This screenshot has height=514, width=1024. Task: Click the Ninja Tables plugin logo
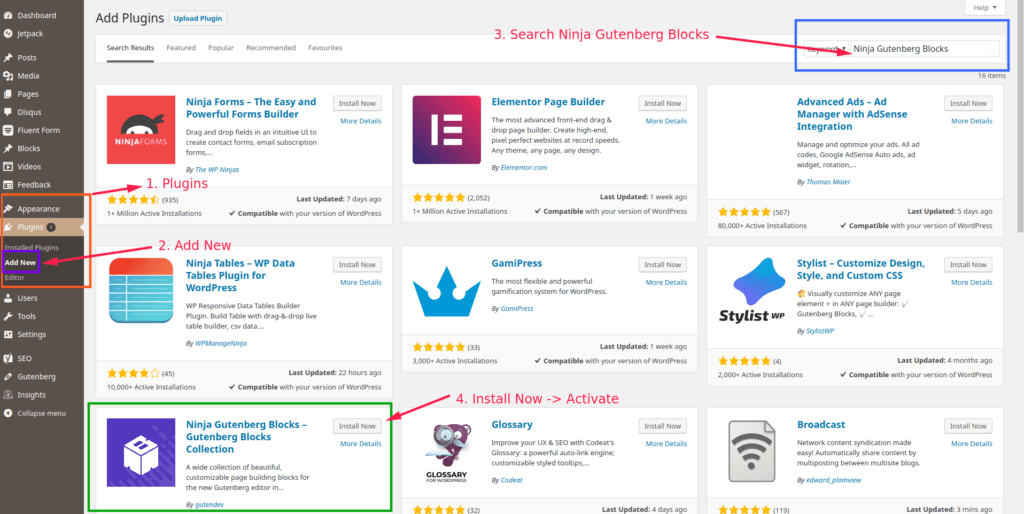[141, 291]
